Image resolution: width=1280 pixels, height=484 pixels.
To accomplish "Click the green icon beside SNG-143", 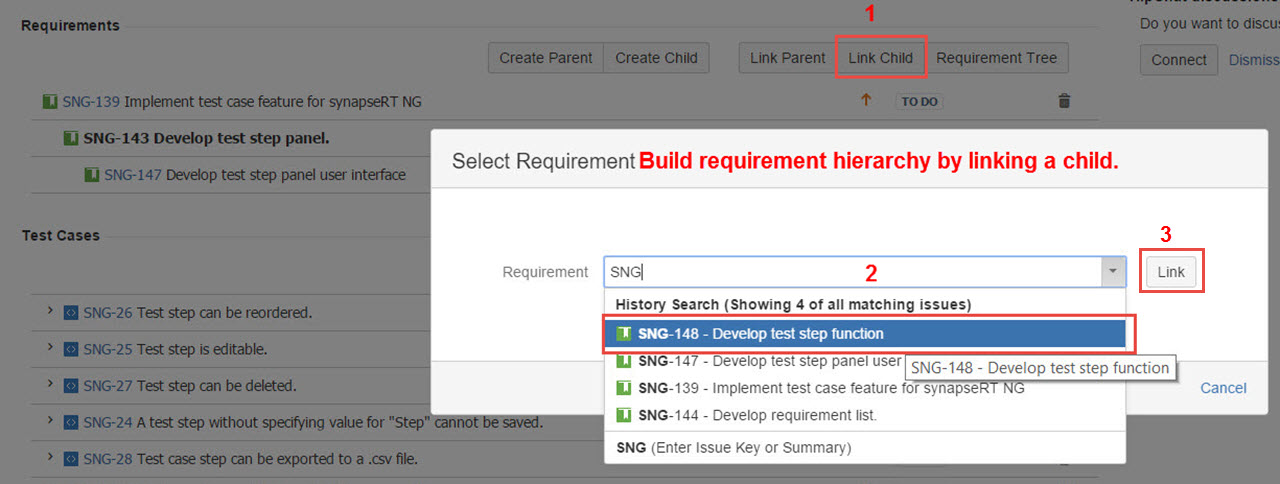I will [71, 138].
